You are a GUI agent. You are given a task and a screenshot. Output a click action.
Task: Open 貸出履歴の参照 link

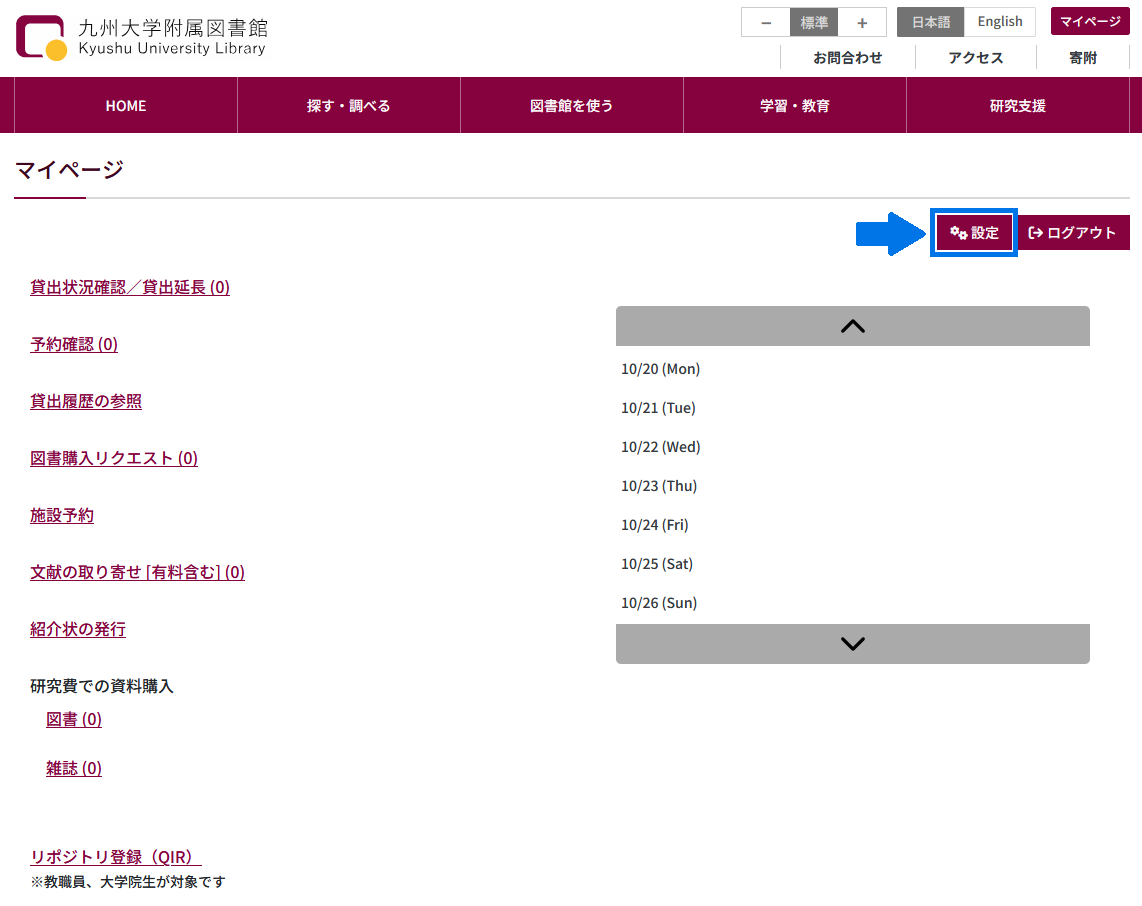click(x=86, y=402)
